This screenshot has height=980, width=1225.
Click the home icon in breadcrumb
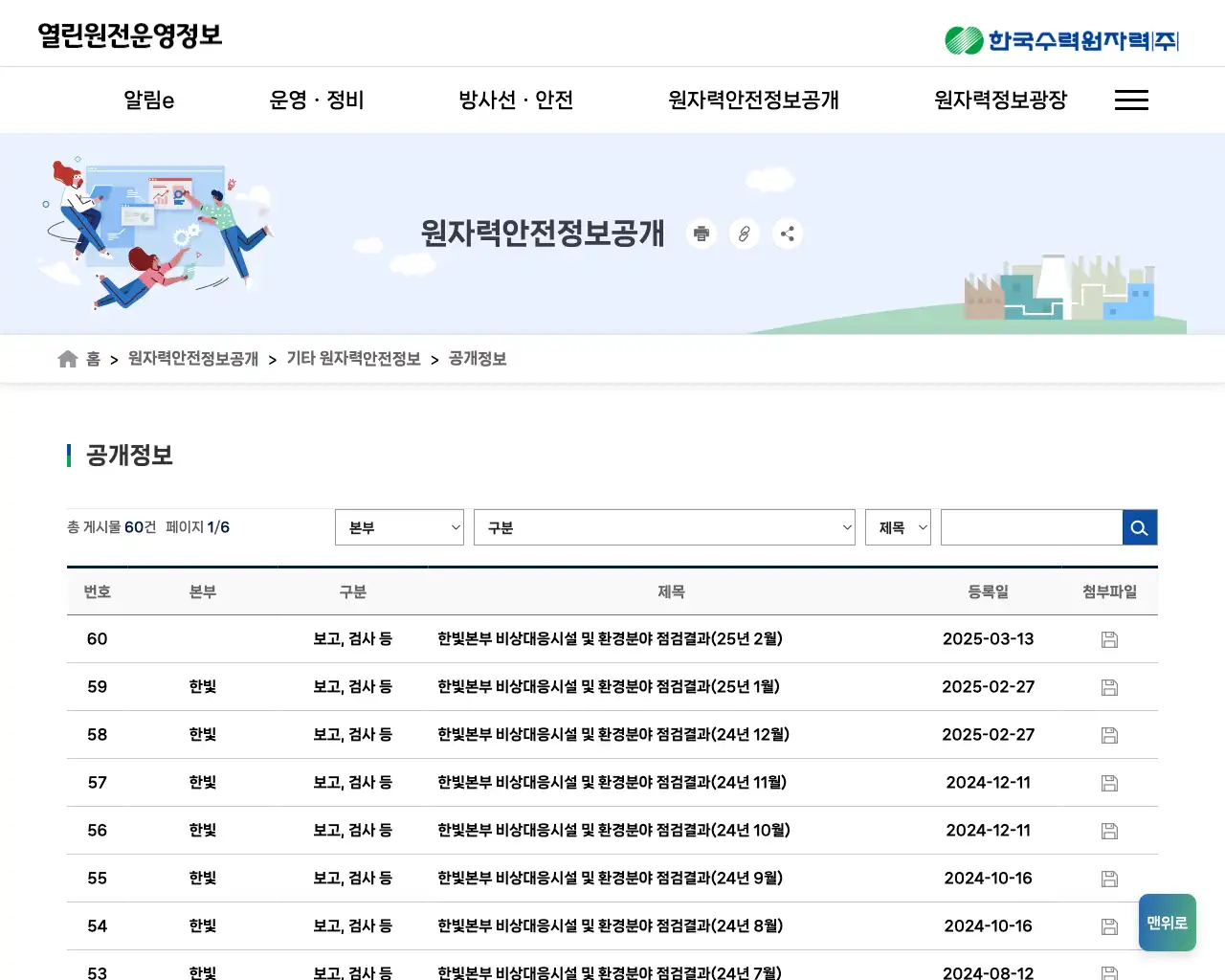click(x=67, y=359)
